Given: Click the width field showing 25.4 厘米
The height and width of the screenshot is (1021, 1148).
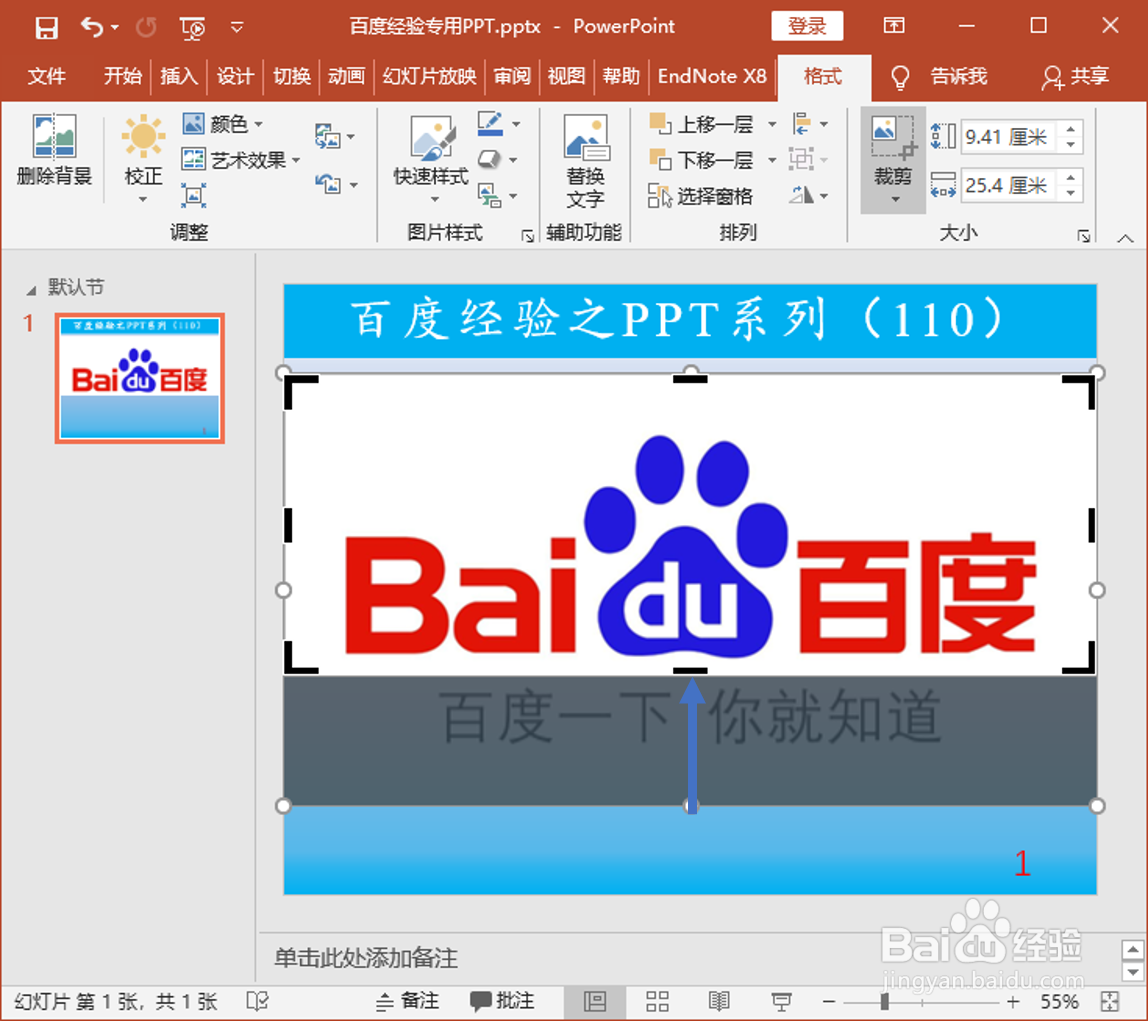Looking at the screenshot, I should [1009, 185].
